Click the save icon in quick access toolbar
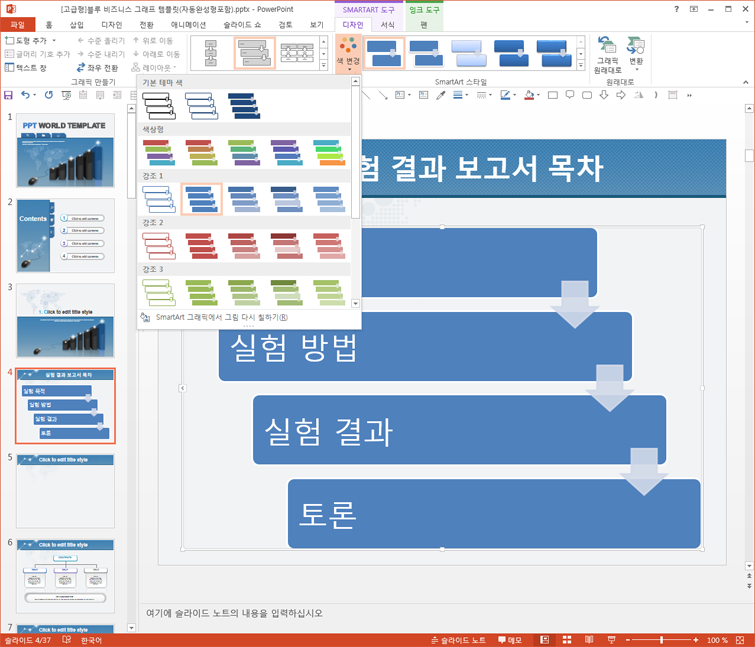 click(8, 95)
